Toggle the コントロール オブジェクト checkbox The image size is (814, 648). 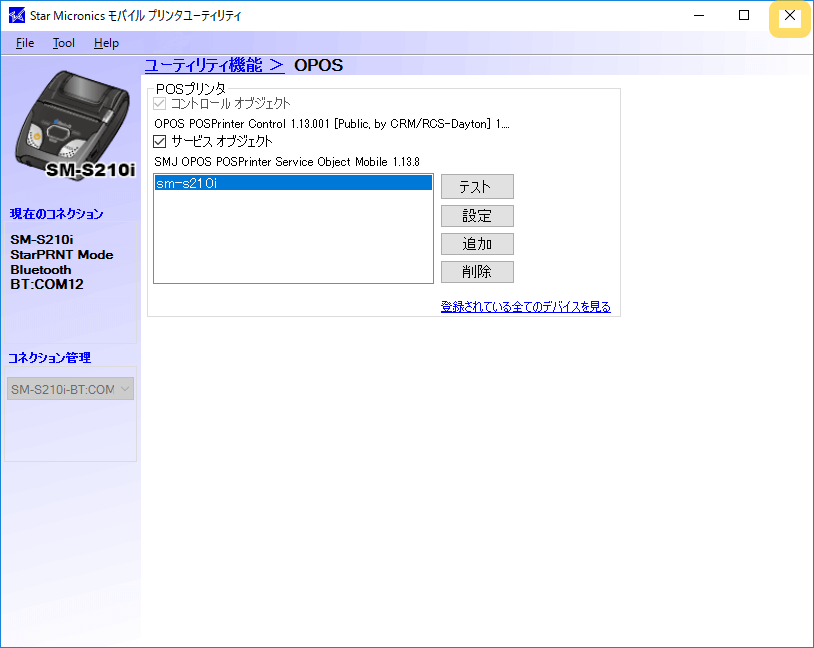click(160, 104)
